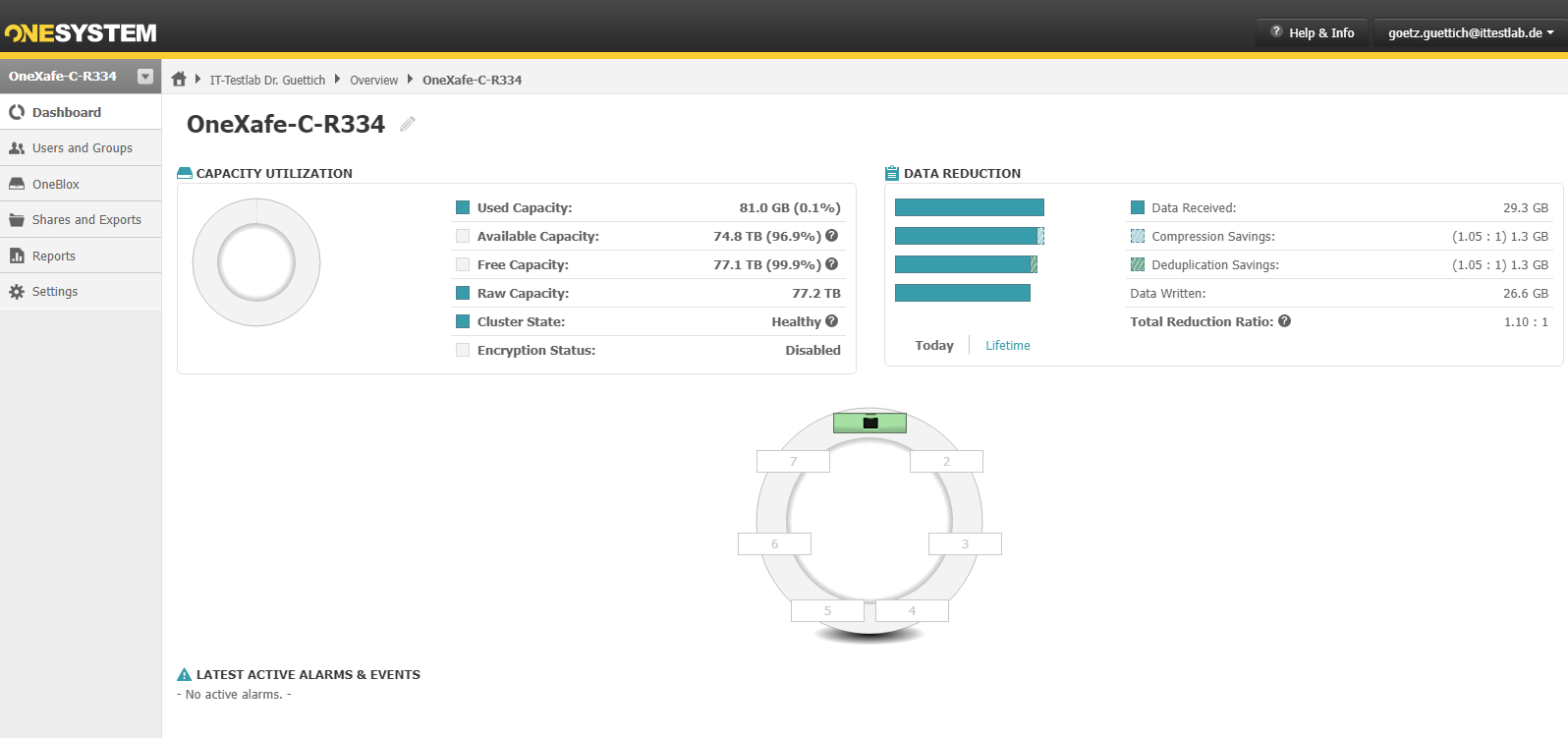Viewport: 1568px width, 738px height.
Task: Open the Help & Info menu
Action: point(1312,32)
